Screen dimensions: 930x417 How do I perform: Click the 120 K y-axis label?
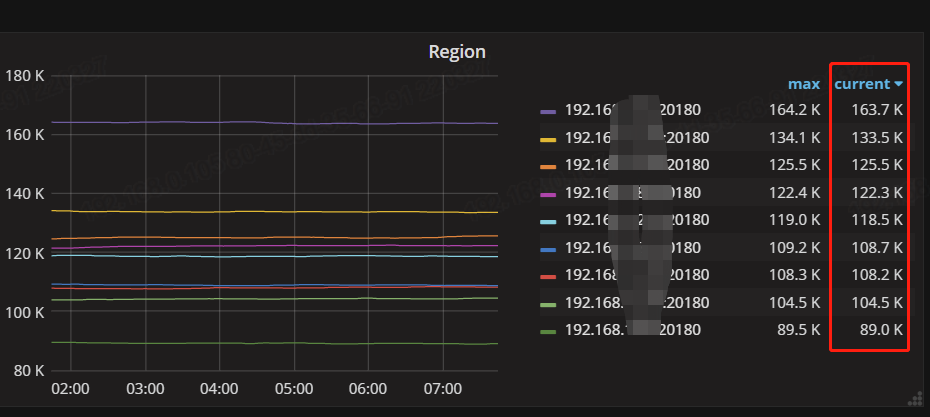pos(24,253)
